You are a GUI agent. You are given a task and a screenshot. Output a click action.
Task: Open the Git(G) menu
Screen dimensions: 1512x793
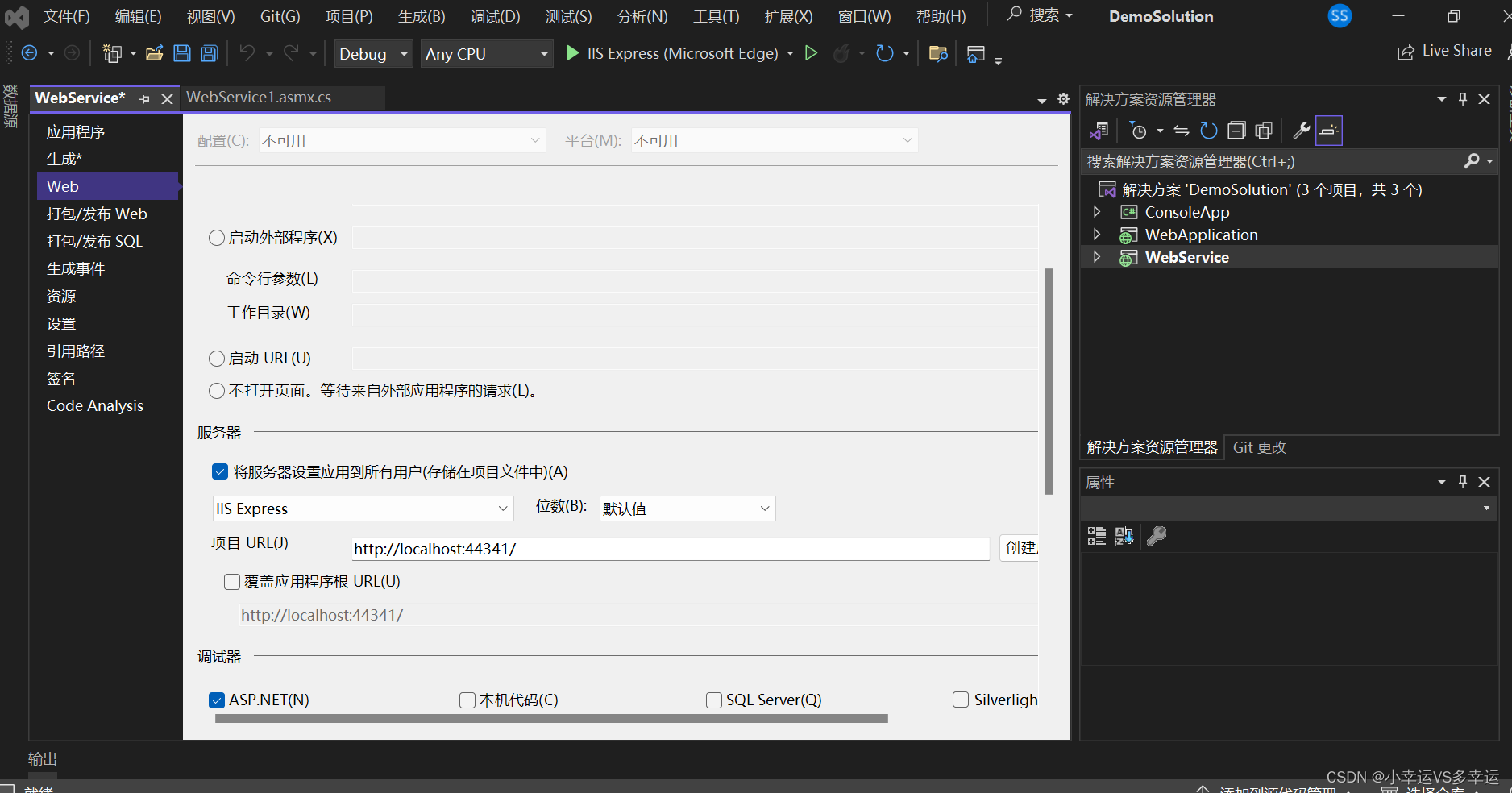(280, 16)
